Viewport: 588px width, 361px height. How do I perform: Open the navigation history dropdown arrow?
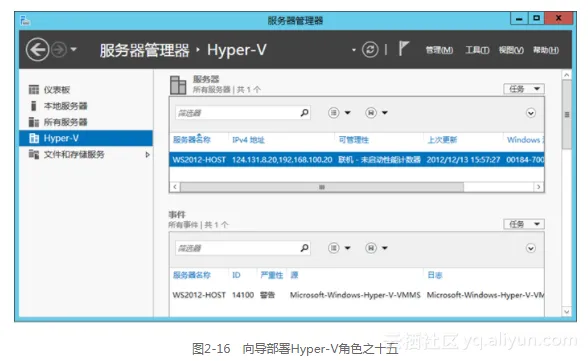click(x=74, y=49)
